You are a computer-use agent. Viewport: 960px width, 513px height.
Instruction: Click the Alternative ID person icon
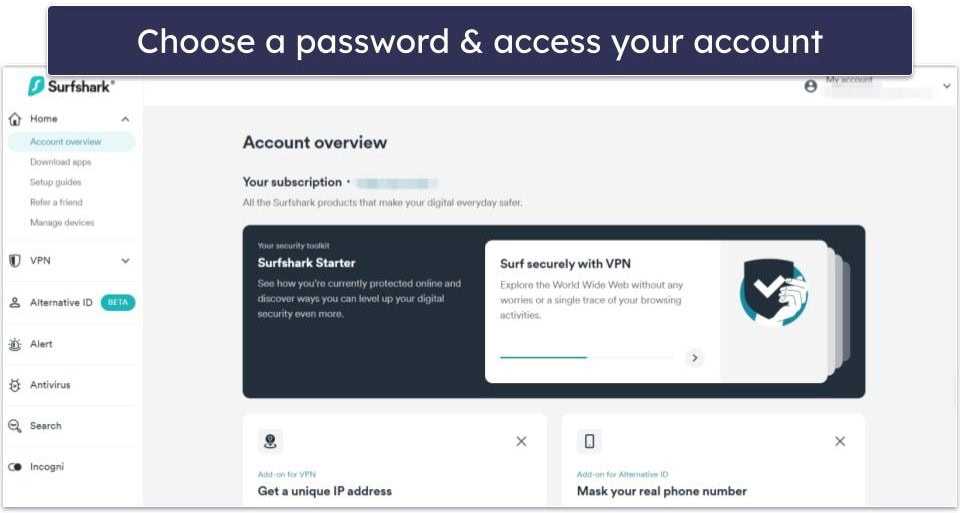15,302
